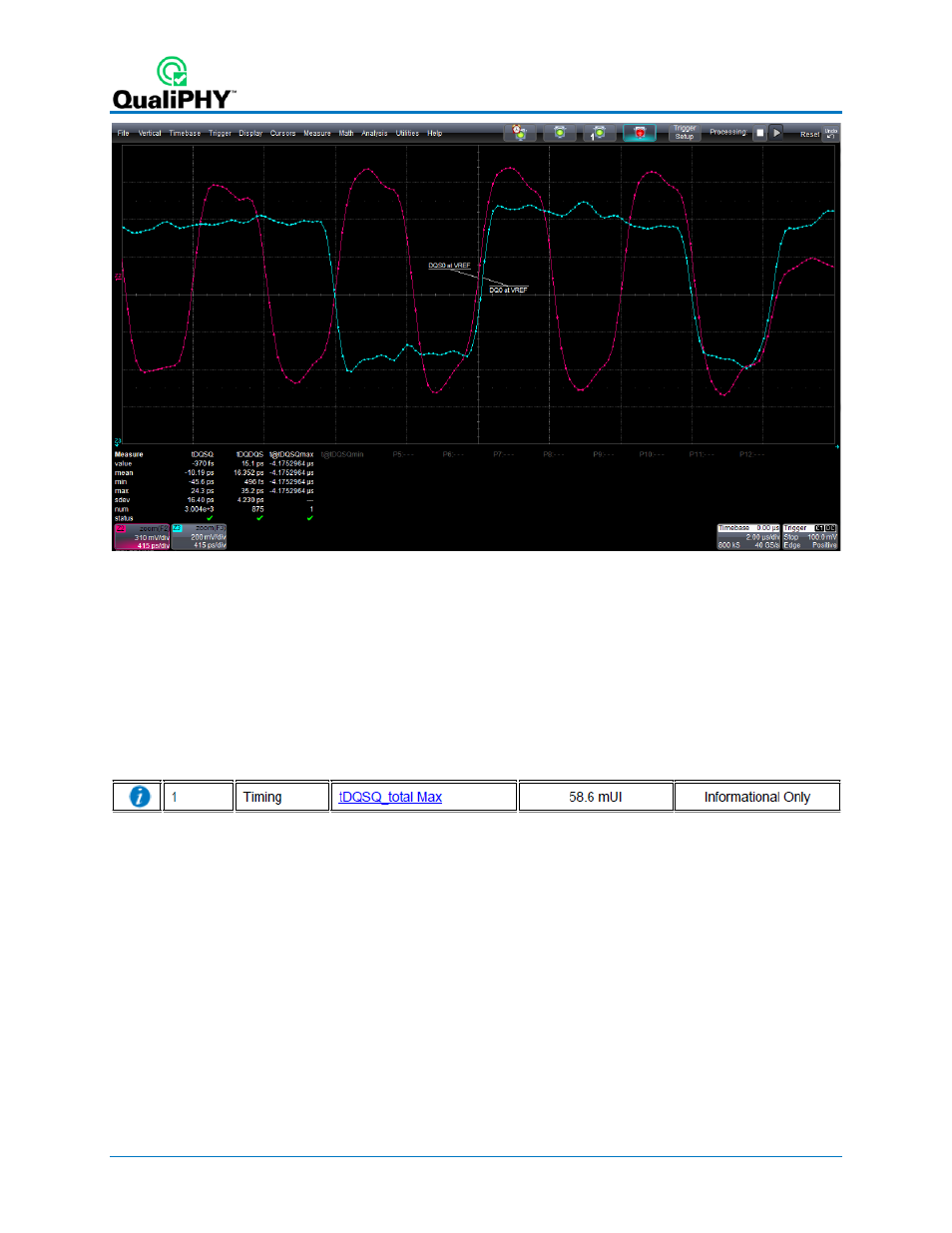This screenshot has width=952, height=1233.
Task: Click the Undo icon
Action: pos(831,133)
